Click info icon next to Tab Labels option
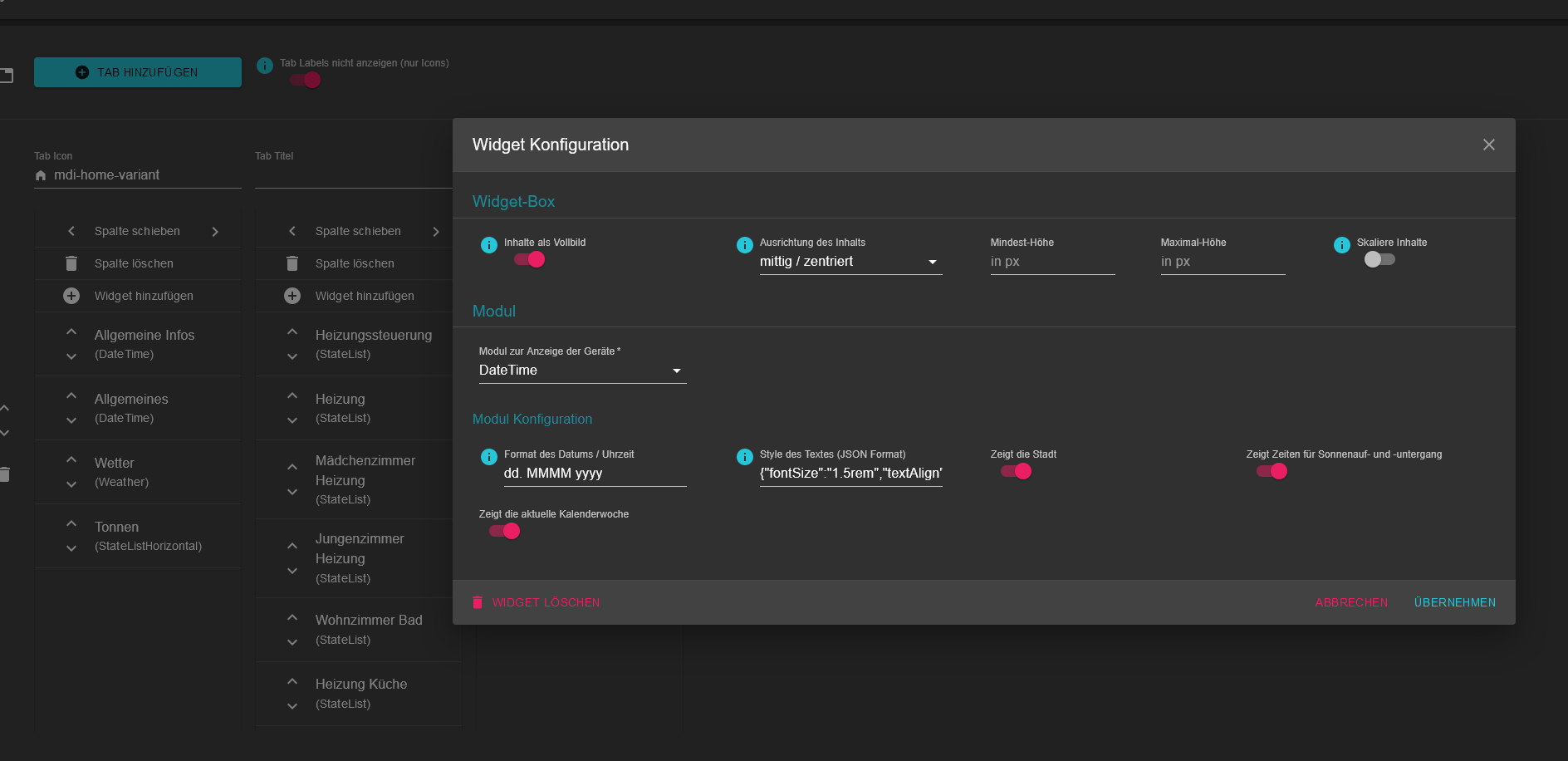The image size is (1568, 761). pyautogui.click(x=265, y=65)
